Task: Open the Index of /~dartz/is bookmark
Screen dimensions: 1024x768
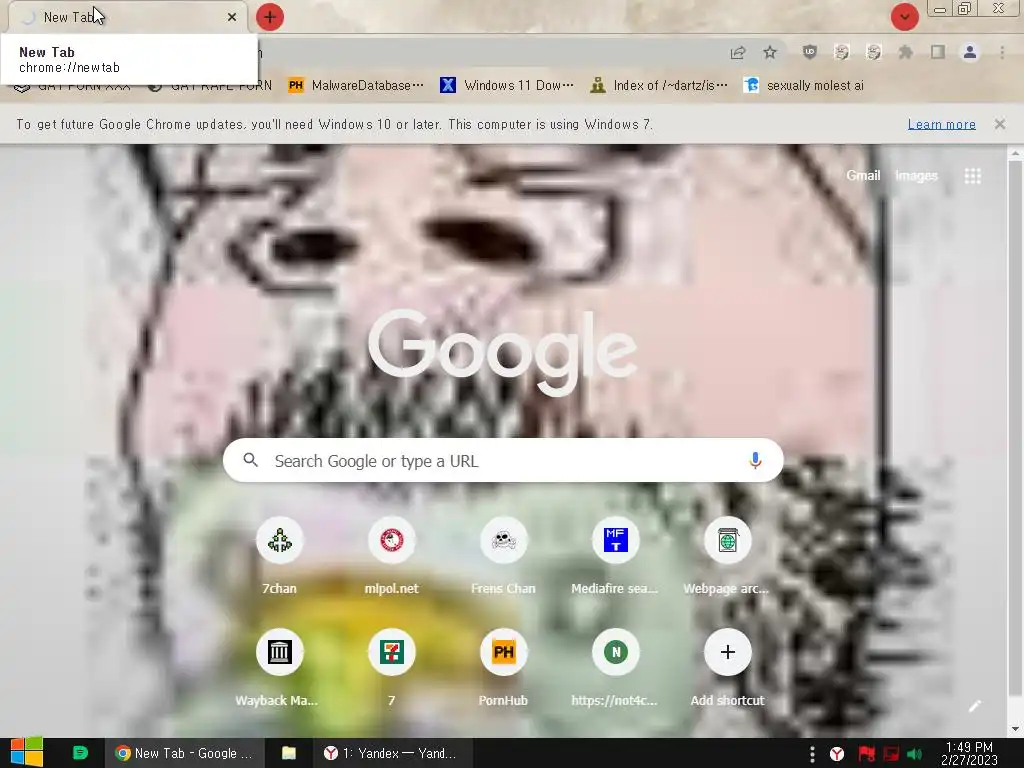Action: point(659,86)
